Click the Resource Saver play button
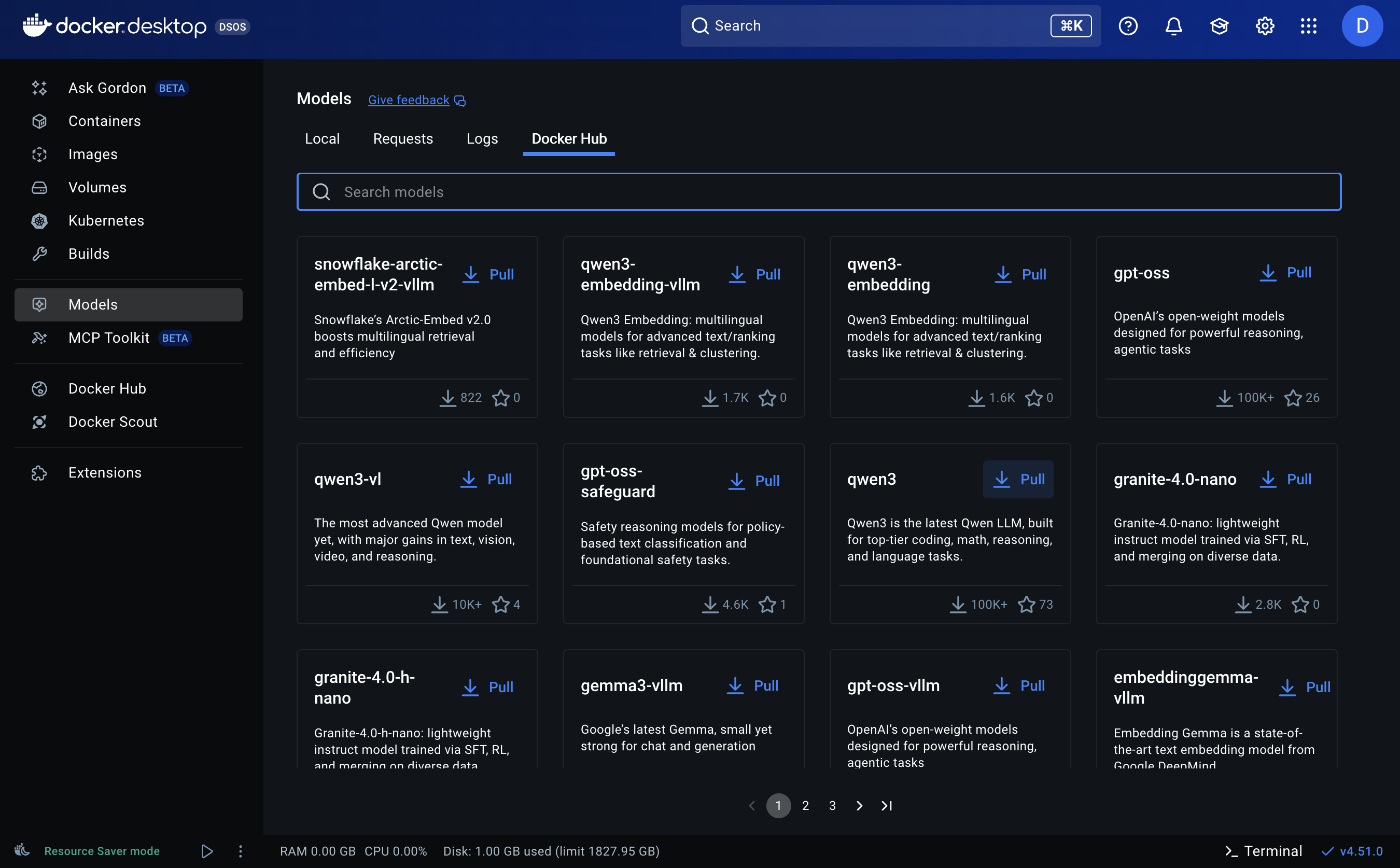Screen dimensions: 1400x868 [x=207, y=851]
